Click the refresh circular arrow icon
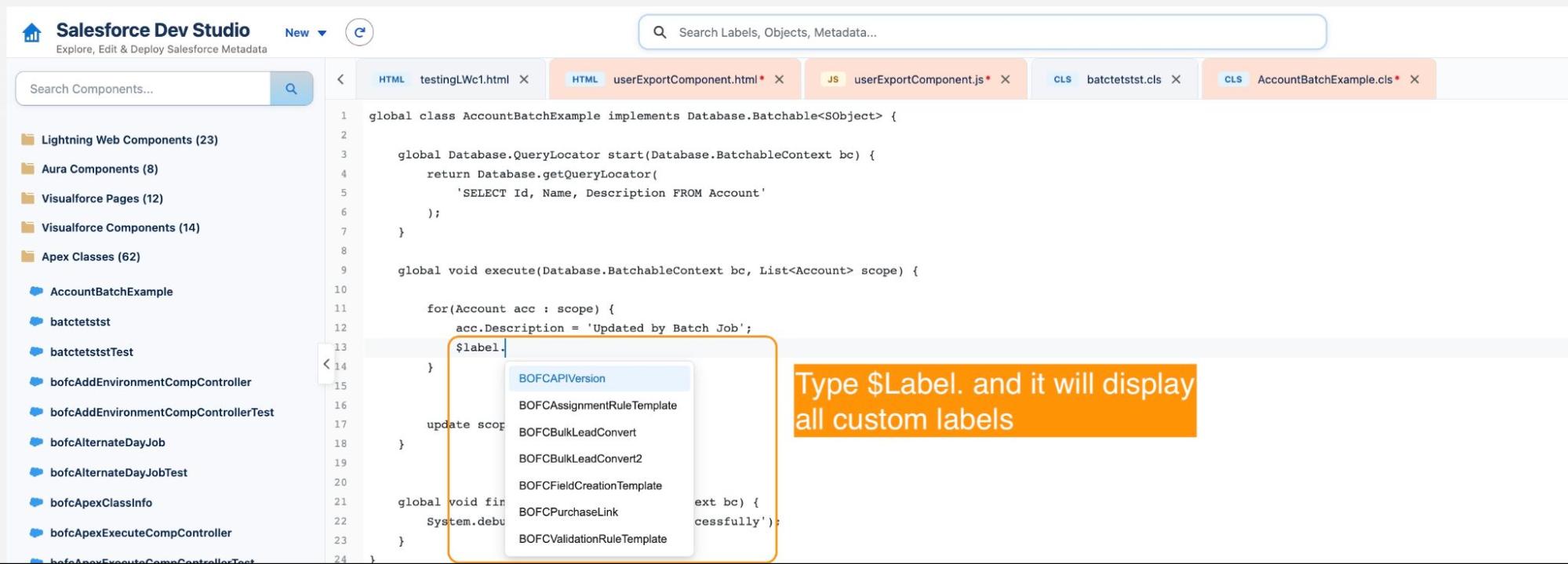 point(359,32)
